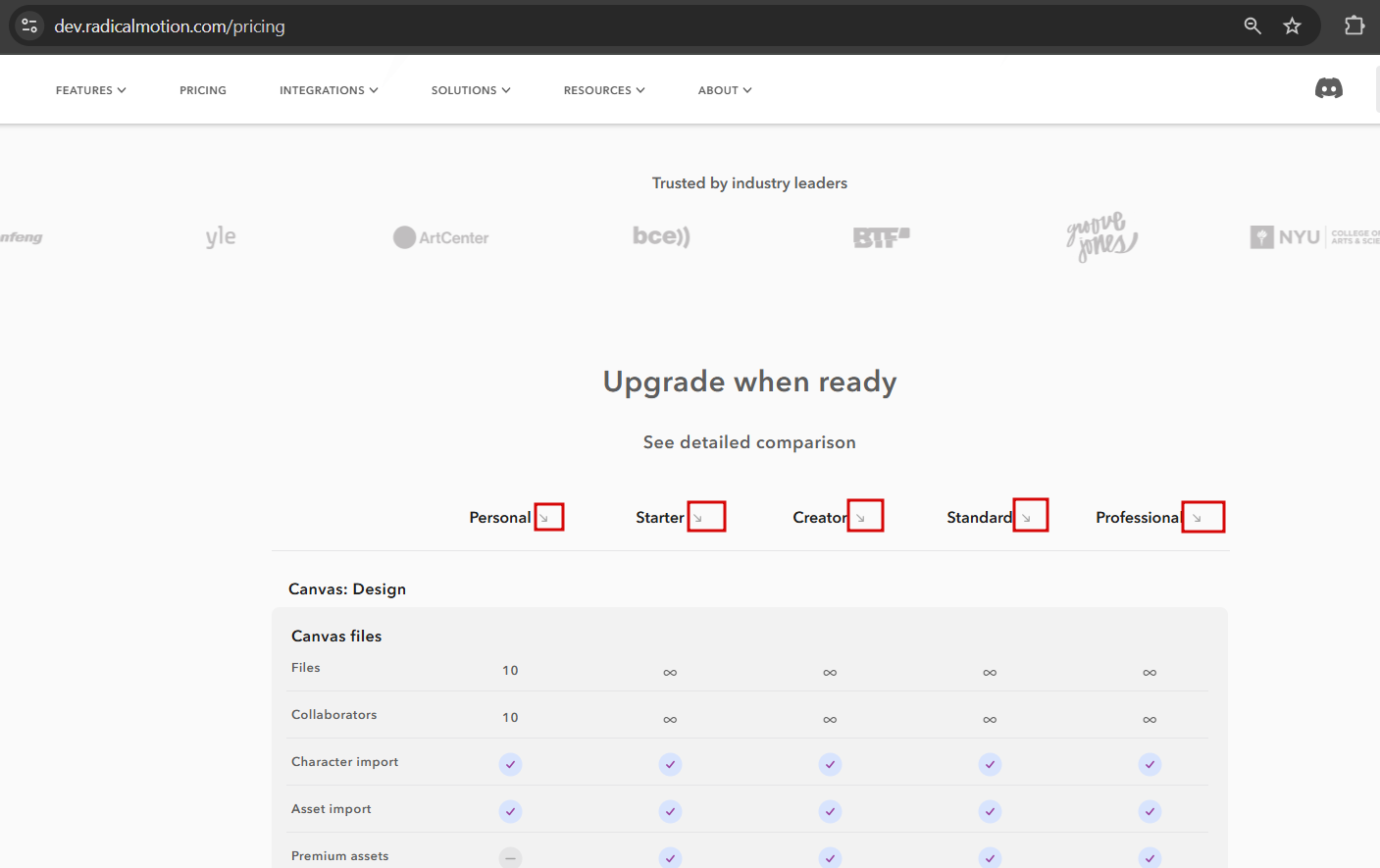Click the Premium assets dash icon under Personal
The image size is (1380, 868).
tap(510, 857)
